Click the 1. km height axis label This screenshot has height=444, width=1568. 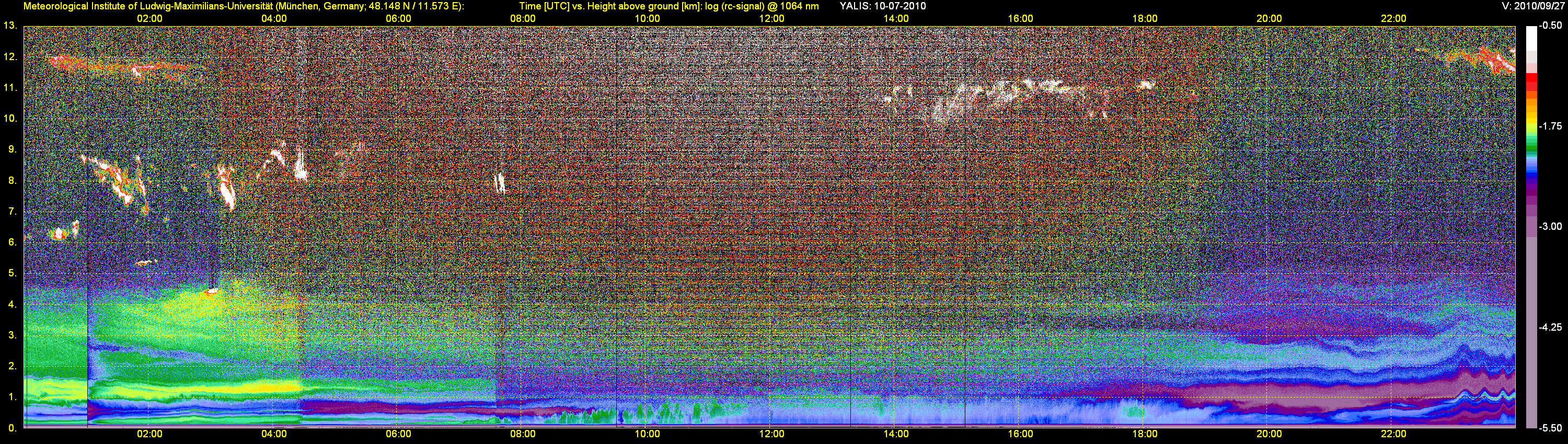click(x=12, y=397)
